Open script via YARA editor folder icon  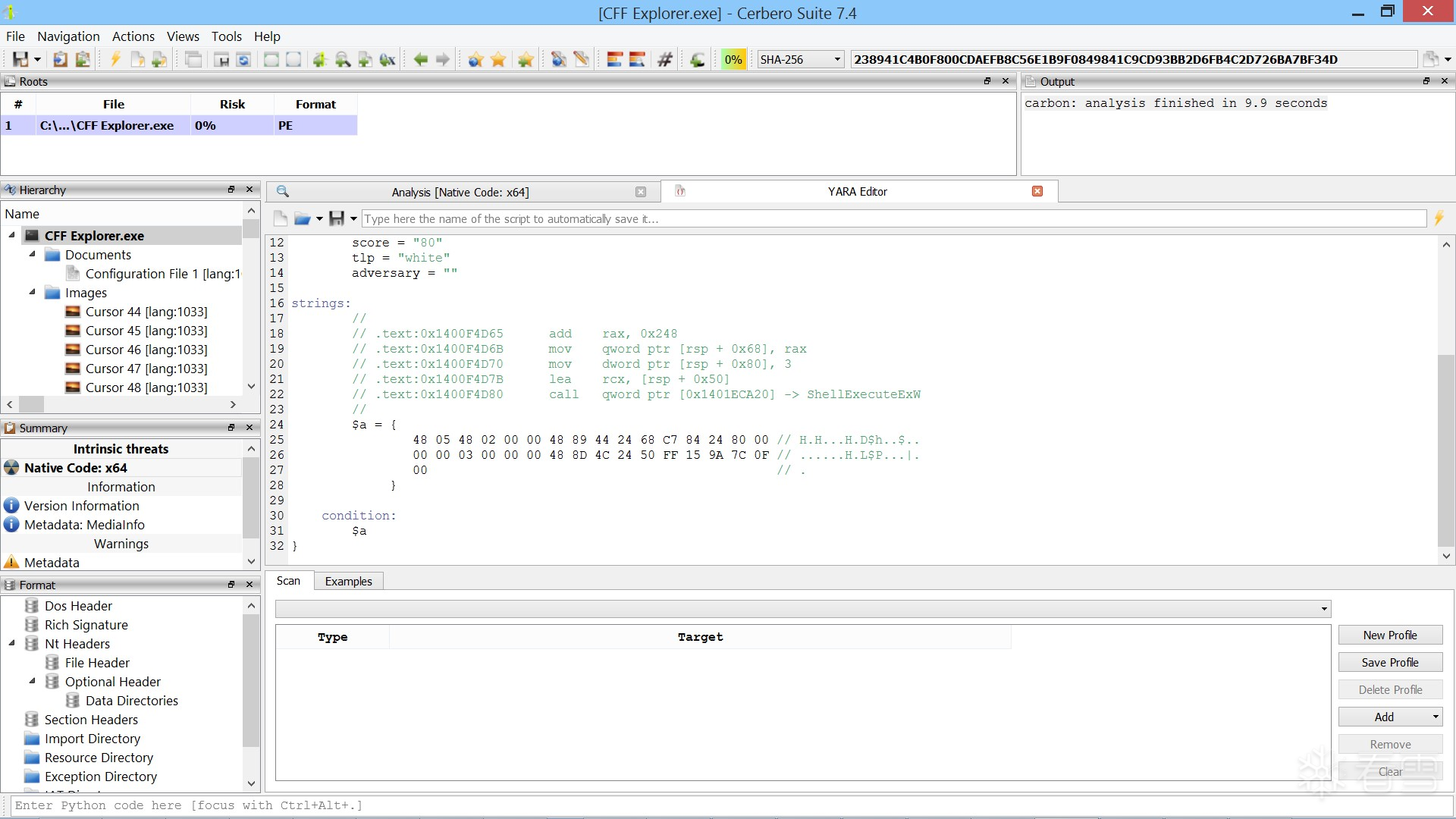(302, 219)
